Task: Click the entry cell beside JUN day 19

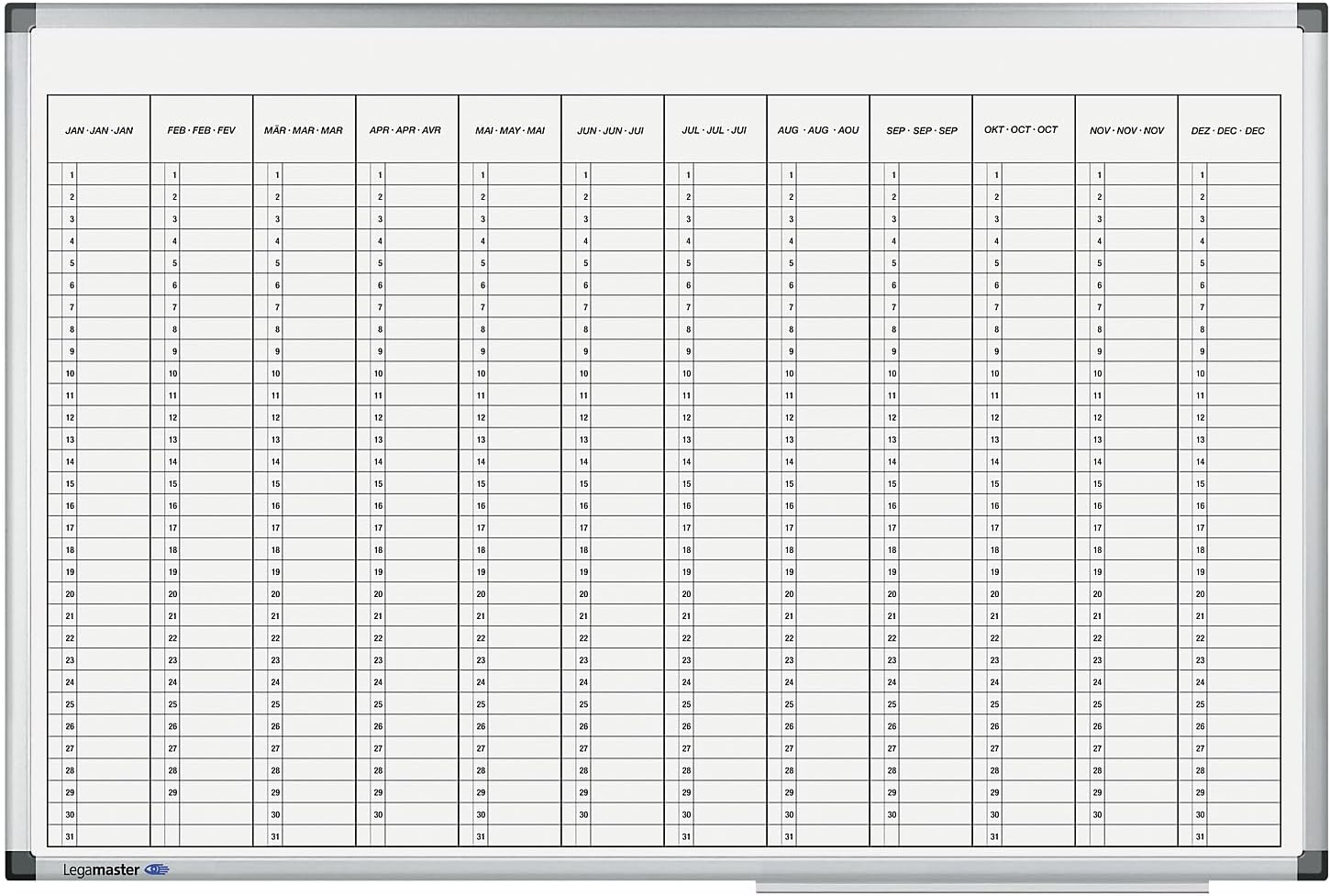Action: (x=626, y=571)
